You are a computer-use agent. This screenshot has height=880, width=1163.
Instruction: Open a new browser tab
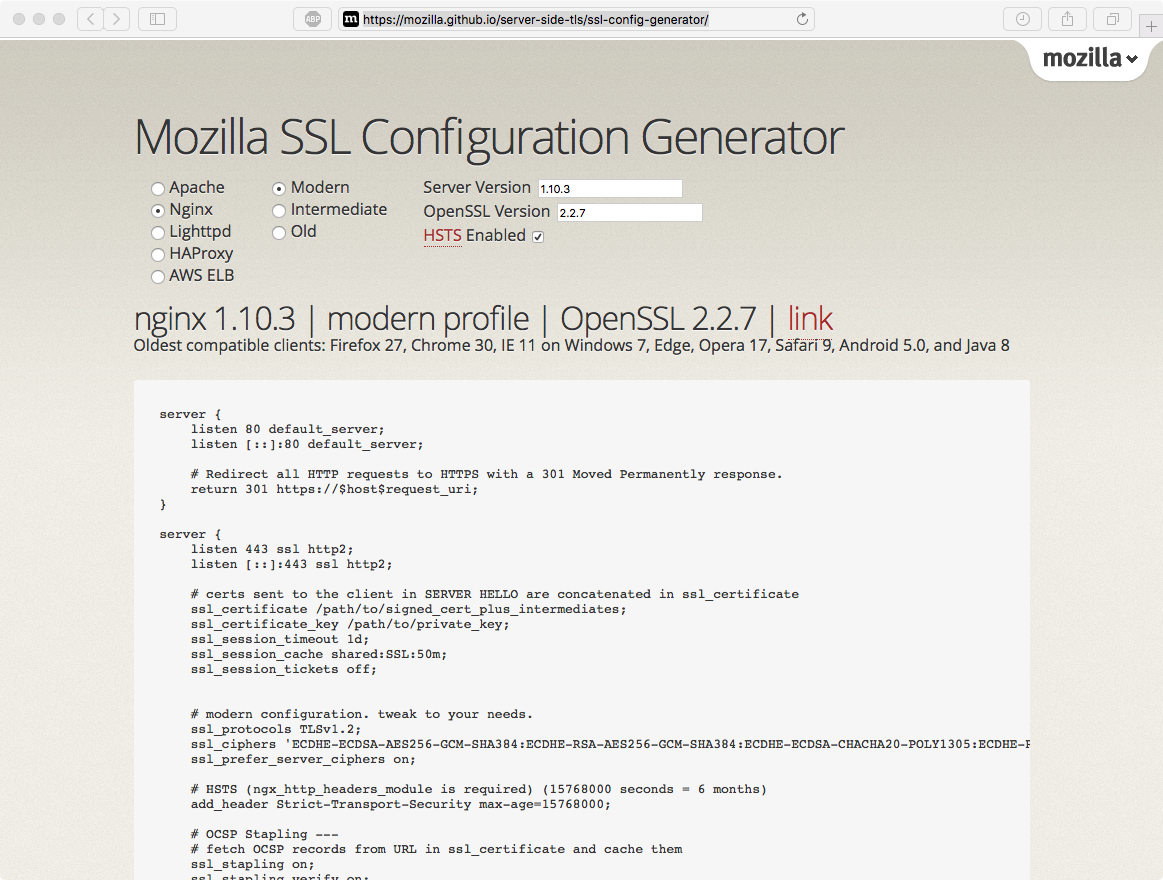point(1151,25)
